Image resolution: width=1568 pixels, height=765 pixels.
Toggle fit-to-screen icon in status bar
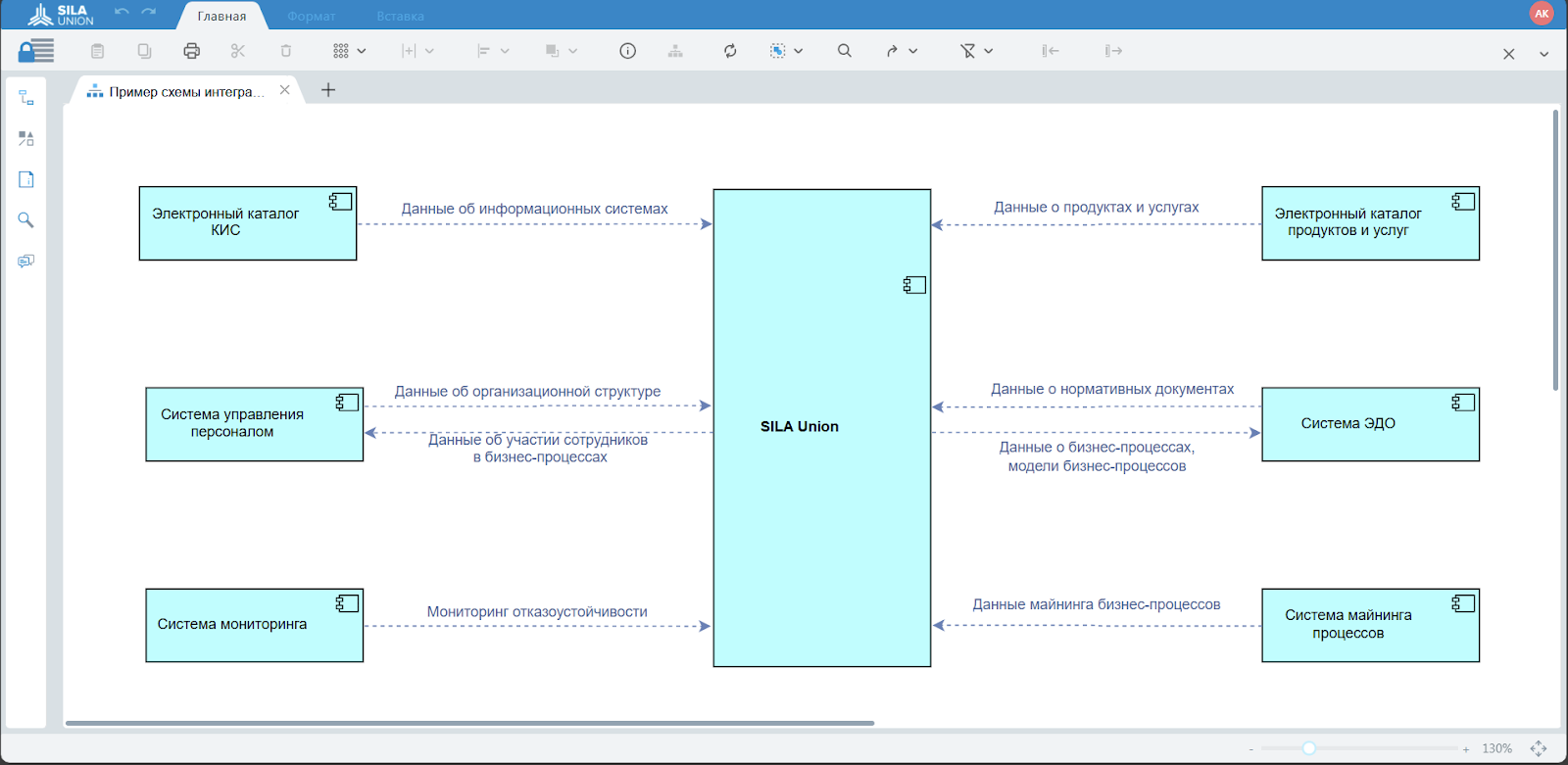[1538, 748]
